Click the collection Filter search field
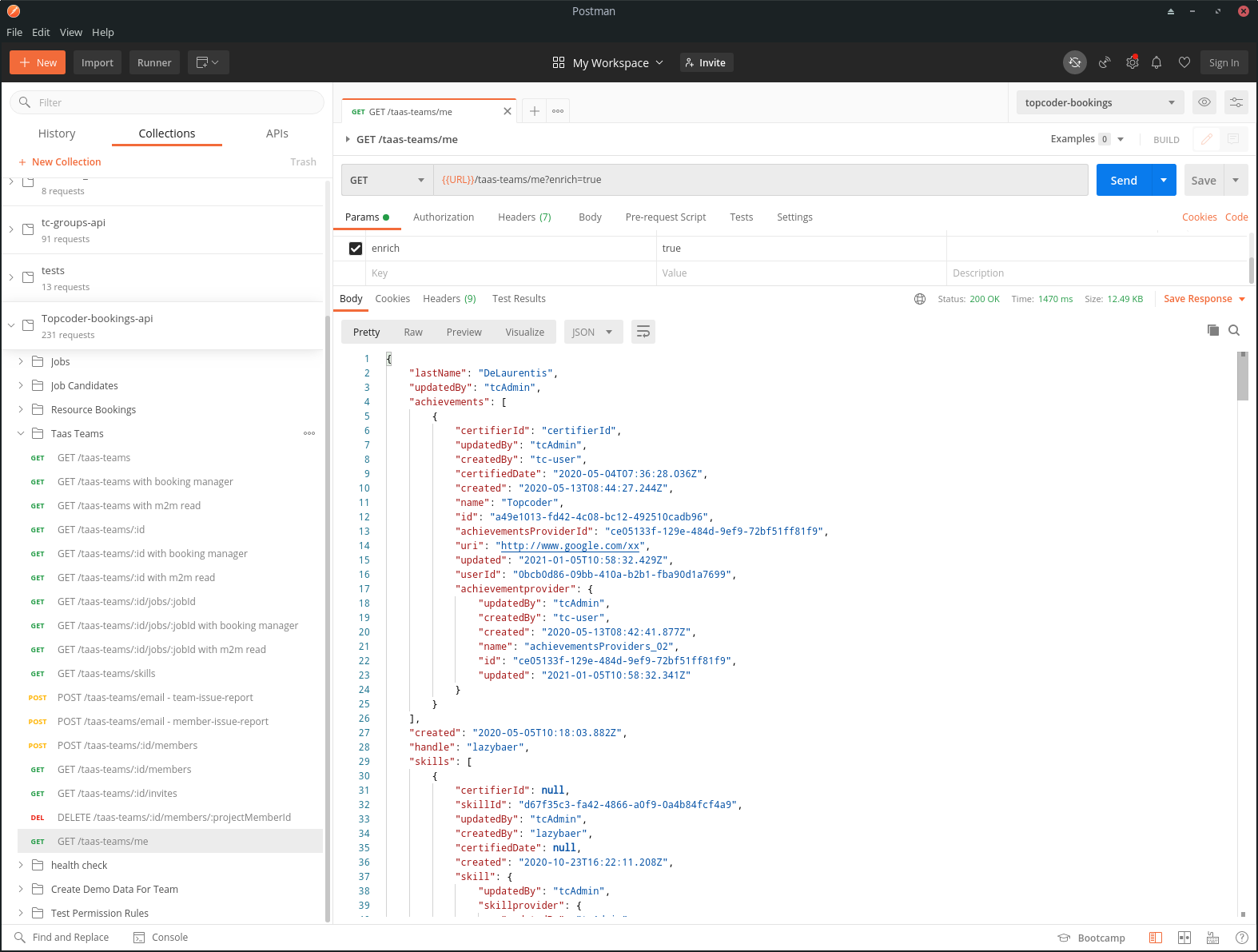The image size is (1258, 952). point(167,102)
